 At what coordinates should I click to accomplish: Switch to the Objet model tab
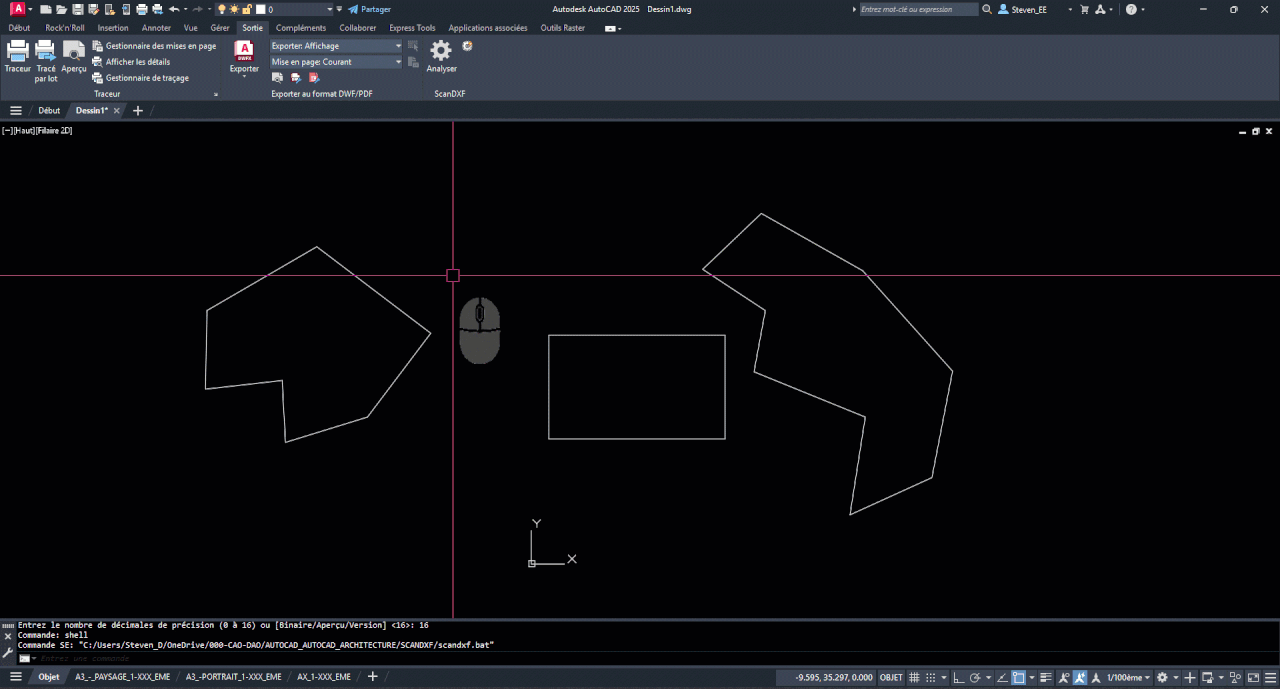click(x=48, y=677)
